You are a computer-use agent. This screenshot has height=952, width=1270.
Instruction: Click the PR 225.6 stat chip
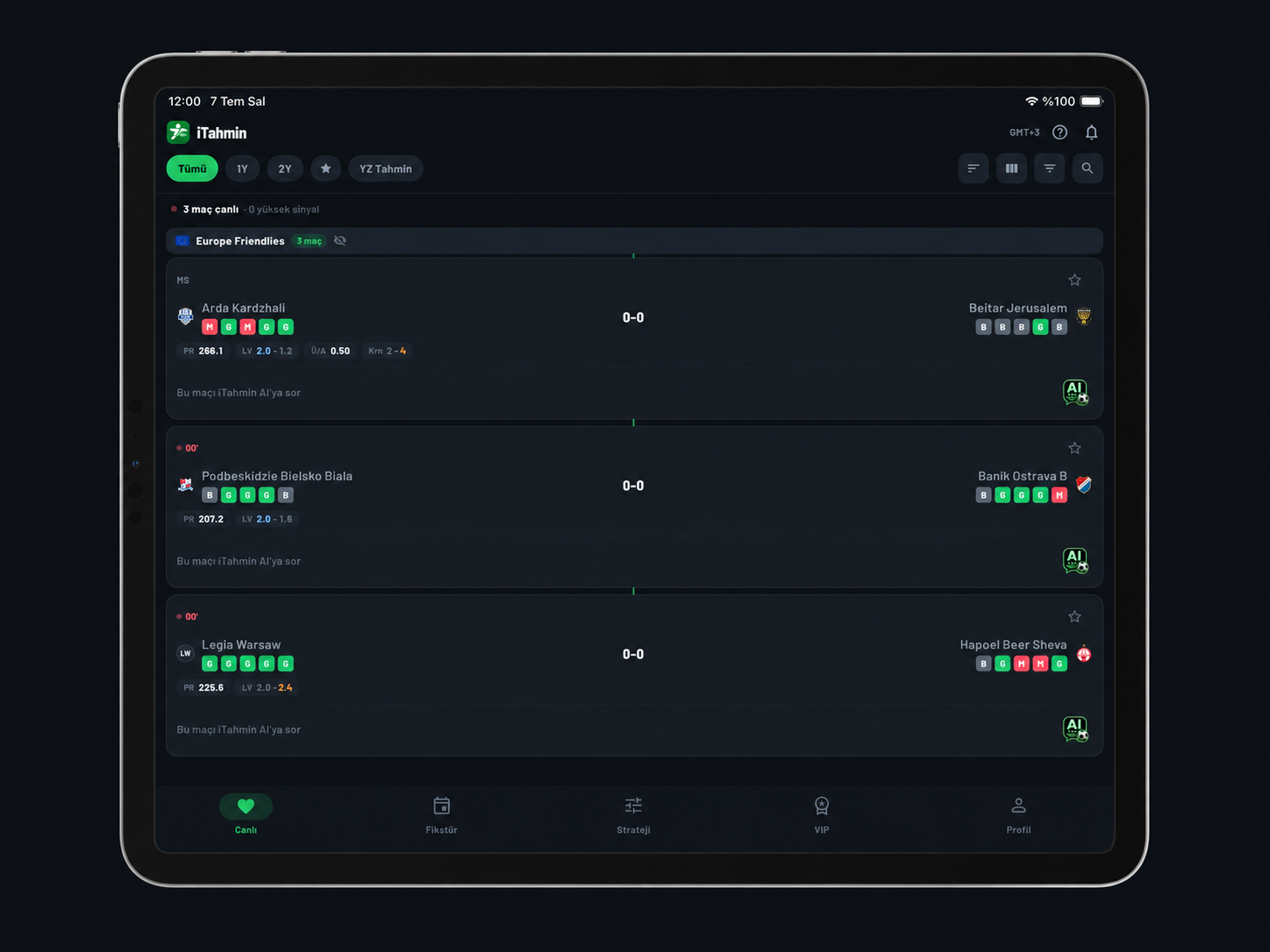point(203,687)
